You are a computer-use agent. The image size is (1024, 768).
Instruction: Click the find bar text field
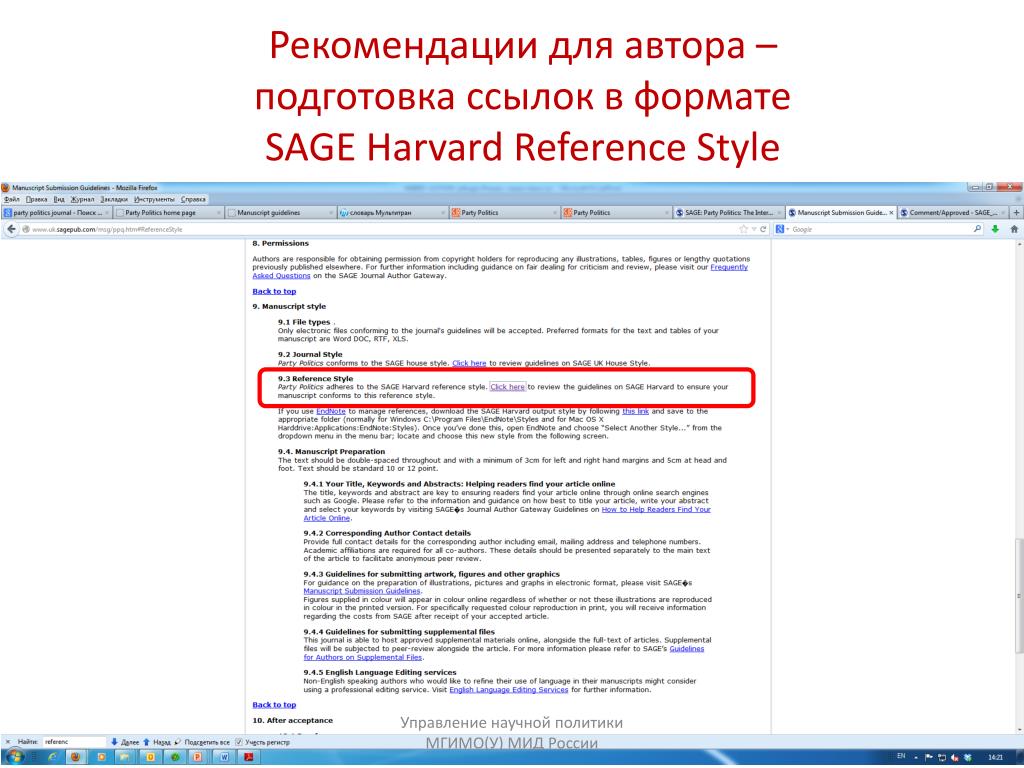[74, 742]
